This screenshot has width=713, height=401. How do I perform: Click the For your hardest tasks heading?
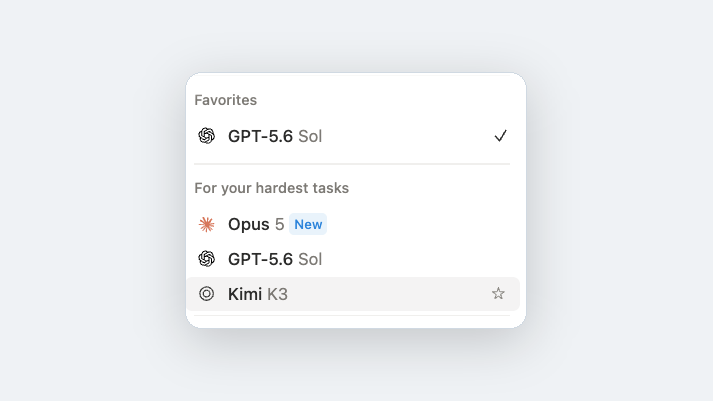pyautogui.click(x=271, y=188)
